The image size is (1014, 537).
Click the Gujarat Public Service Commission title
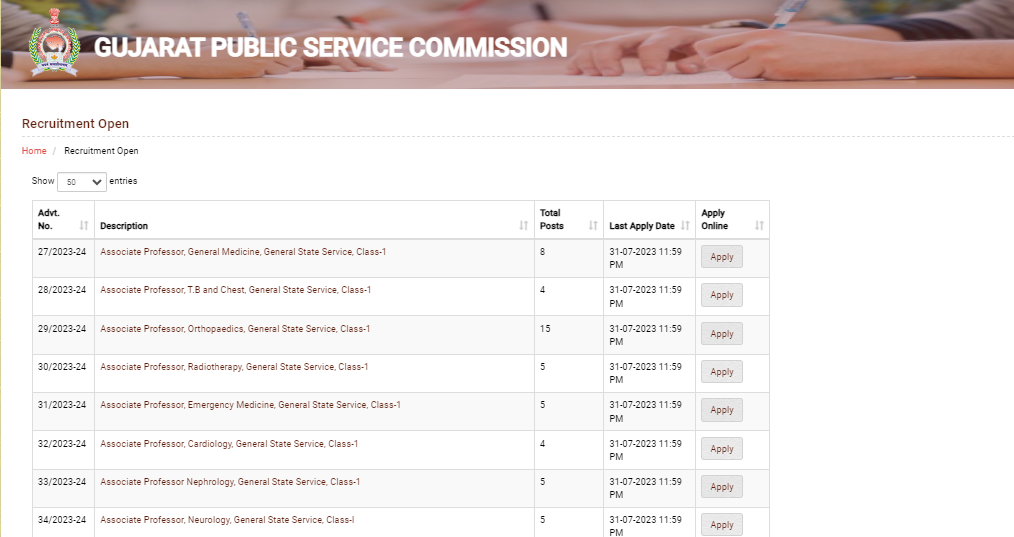330,48
